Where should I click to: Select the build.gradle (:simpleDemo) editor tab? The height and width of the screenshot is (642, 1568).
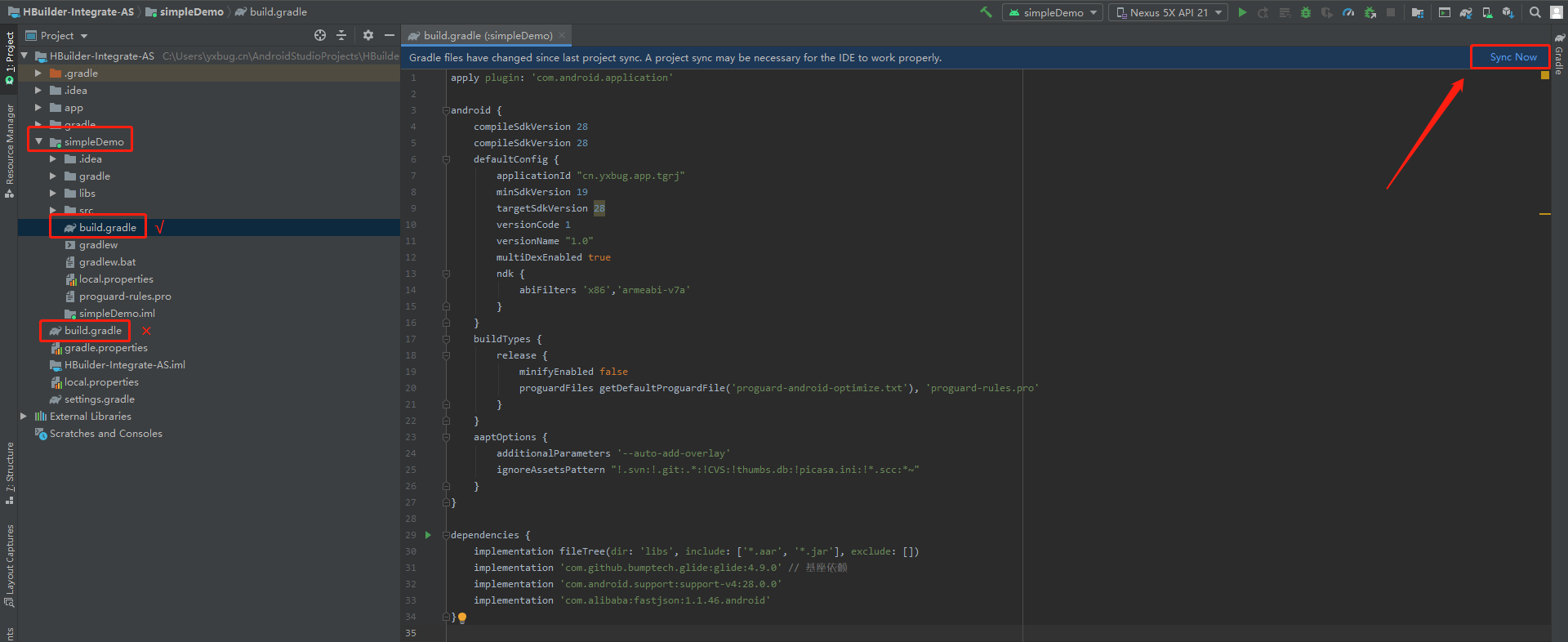[487, 35]
